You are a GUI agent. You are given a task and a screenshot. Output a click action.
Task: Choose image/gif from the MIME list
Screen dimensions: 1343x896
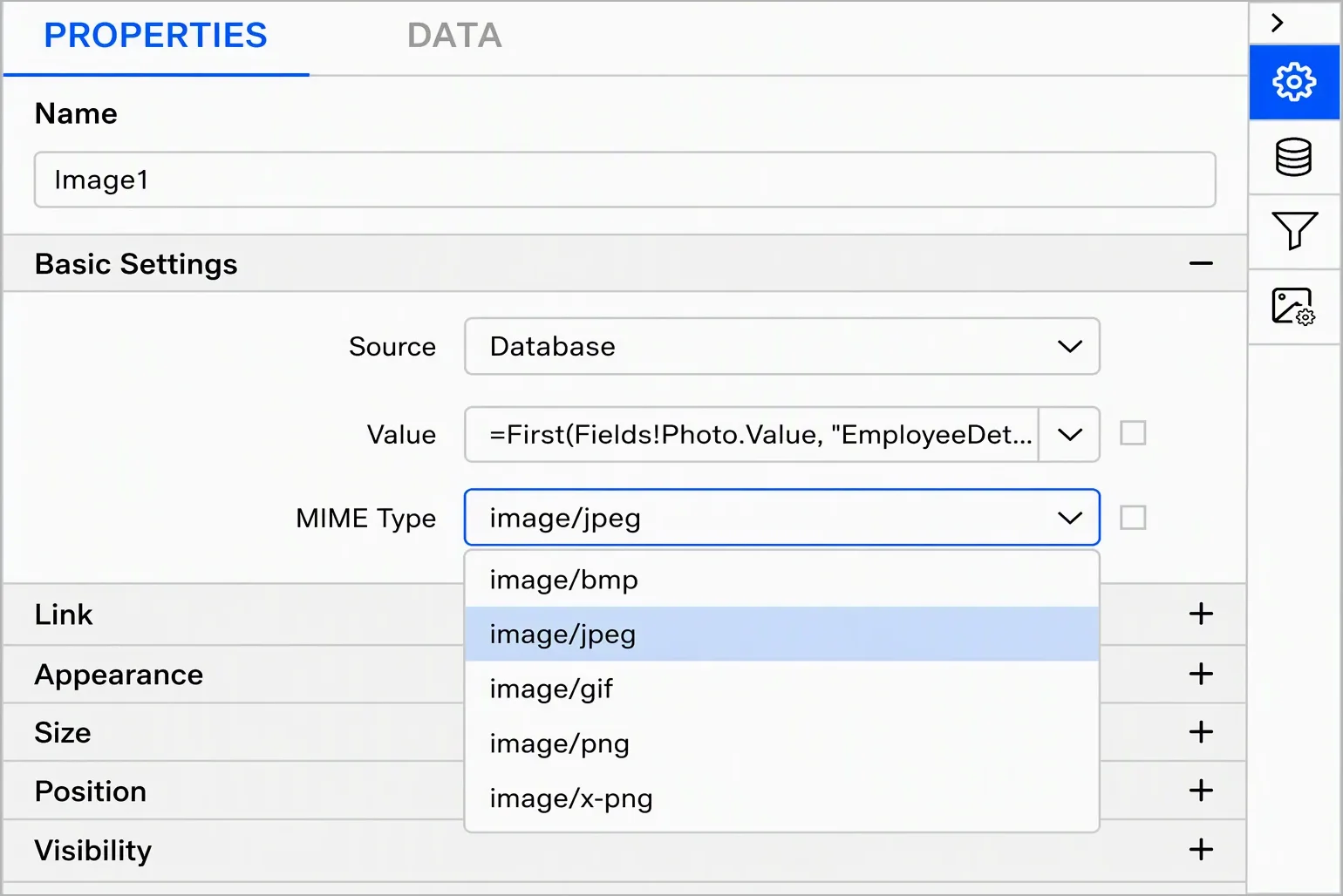click(x=782, y=689)
